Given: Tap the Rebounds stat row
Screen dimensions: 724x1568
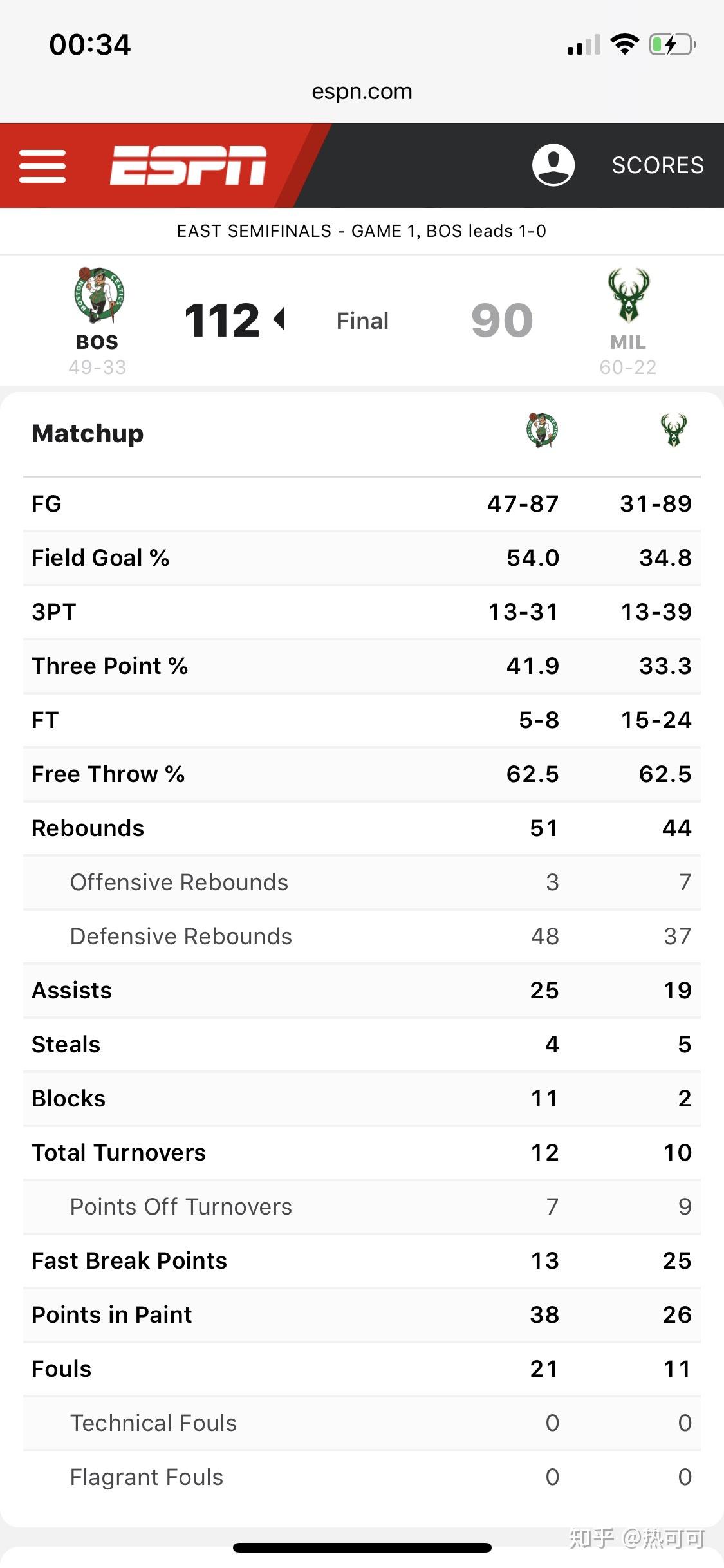Looking at the screenshot, I should (x=362, y=828).
